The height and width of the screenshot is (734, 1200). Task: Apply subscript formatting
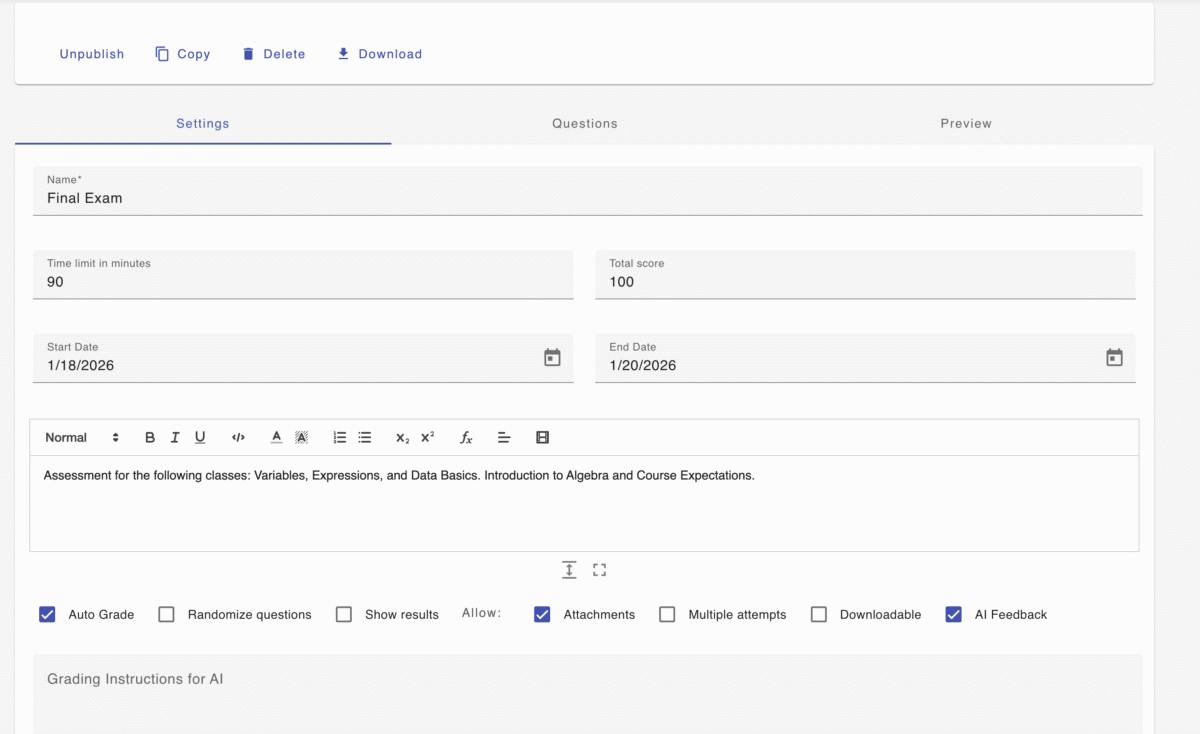click(x=402, y=438)
